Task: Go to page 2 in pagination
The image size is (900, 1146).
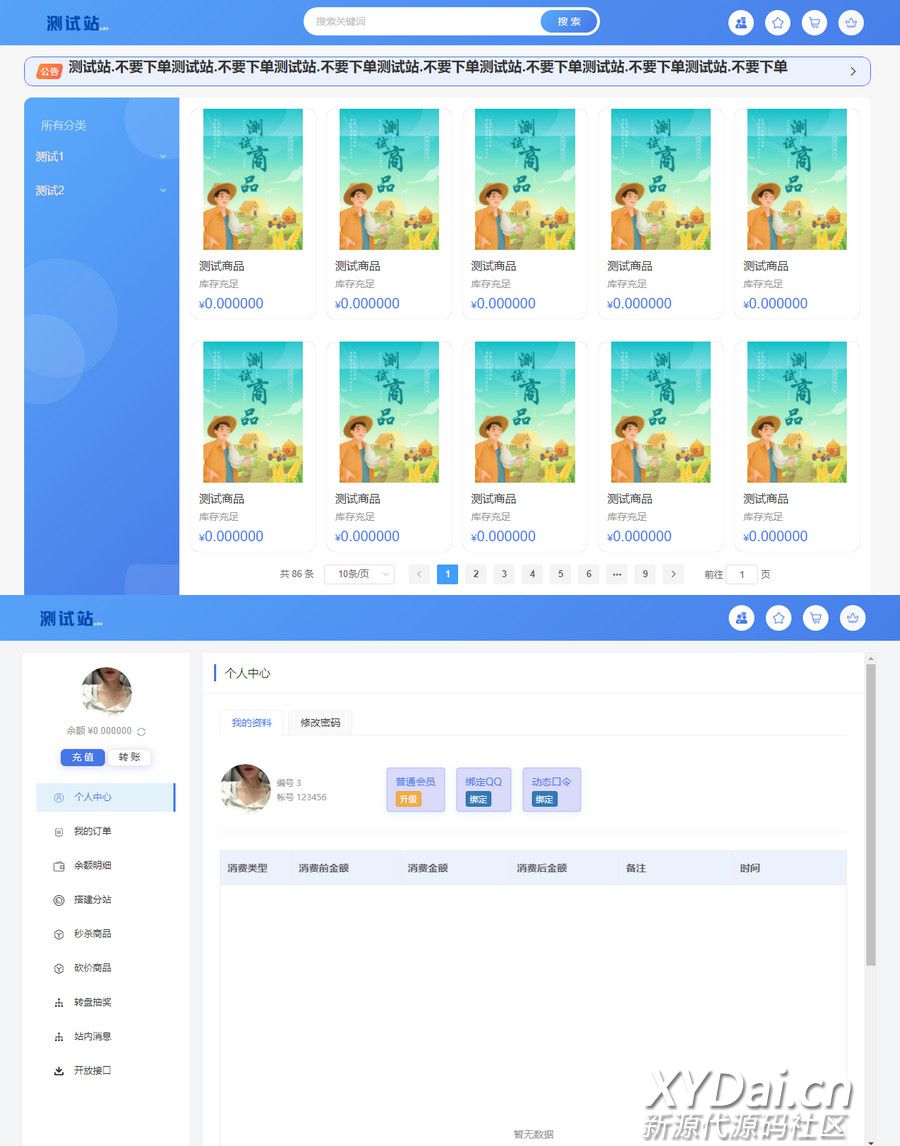Action: (x=476, y=574)
